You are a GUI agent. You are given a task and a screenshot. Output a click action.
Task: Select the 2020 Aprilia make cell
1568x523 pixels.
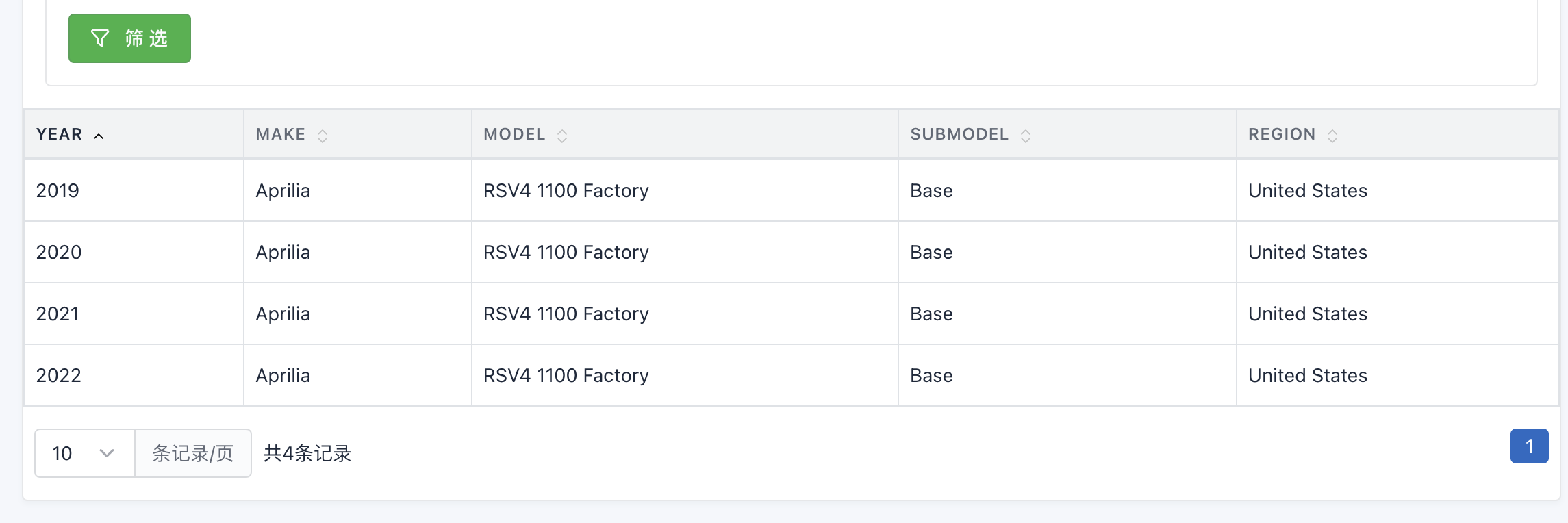[283, 252]
